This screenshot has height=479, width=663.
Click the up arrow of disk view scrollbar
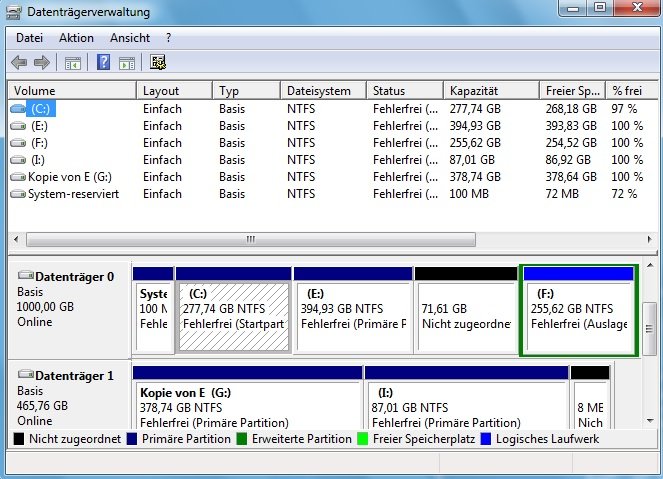650,266
